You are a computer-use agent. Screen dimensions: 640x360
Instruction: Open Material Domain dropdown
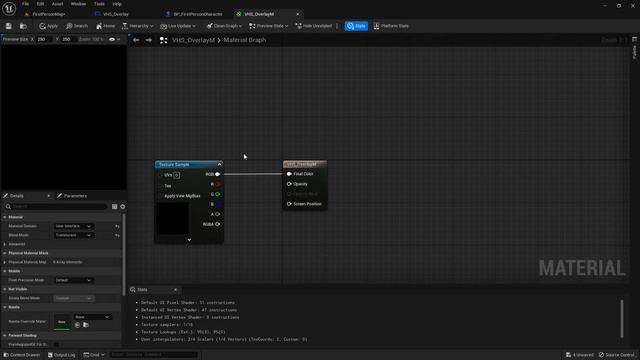73,226
